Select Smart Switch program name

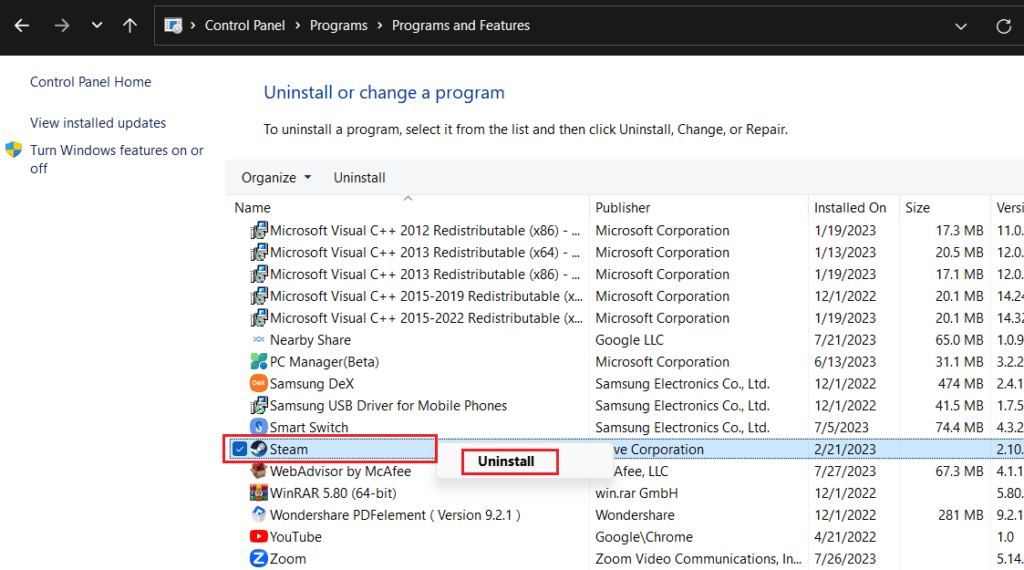(x=309, y=428)
